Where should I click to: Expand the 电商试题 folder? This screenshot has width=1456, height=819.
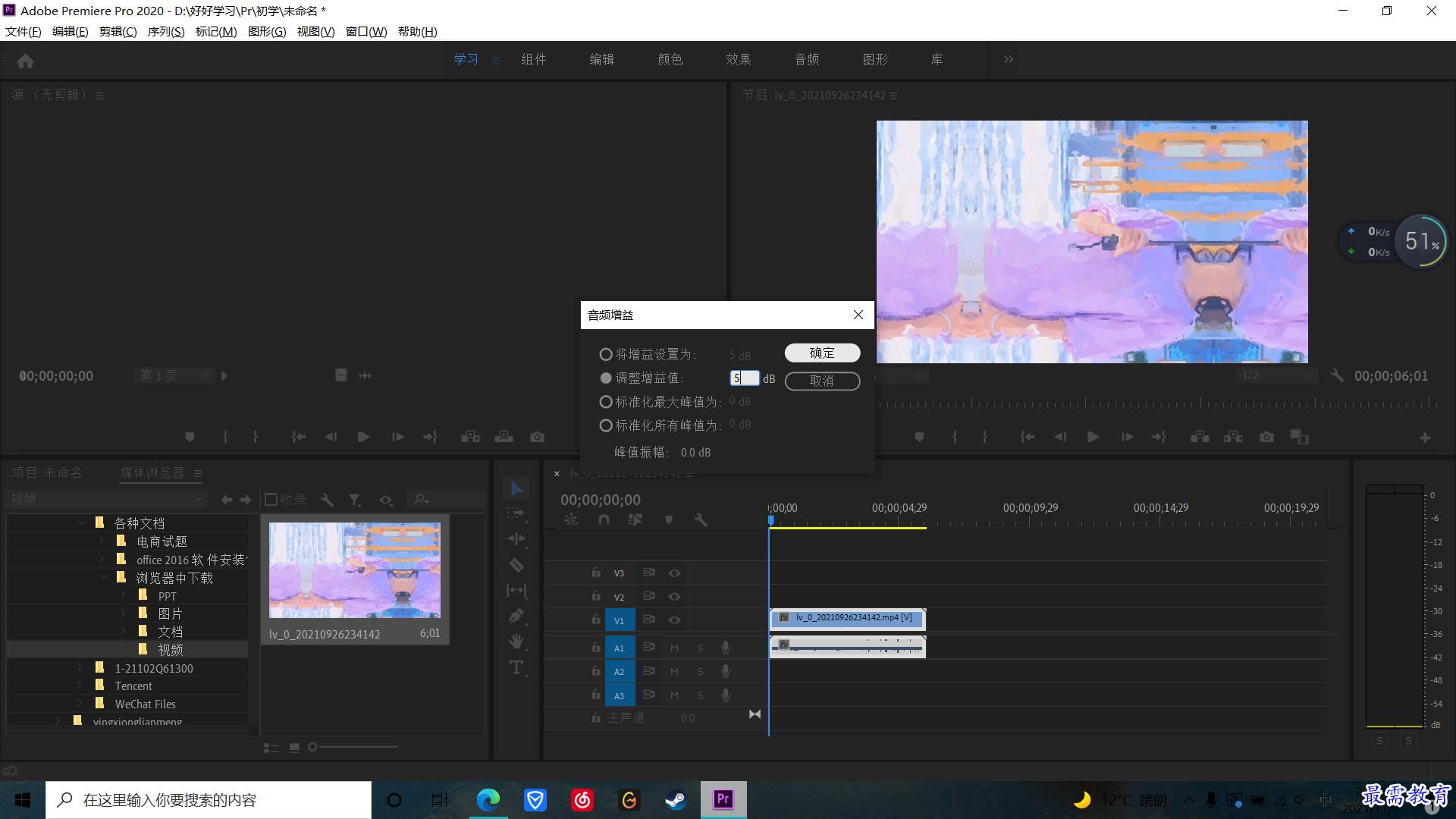tap(102, 541)
